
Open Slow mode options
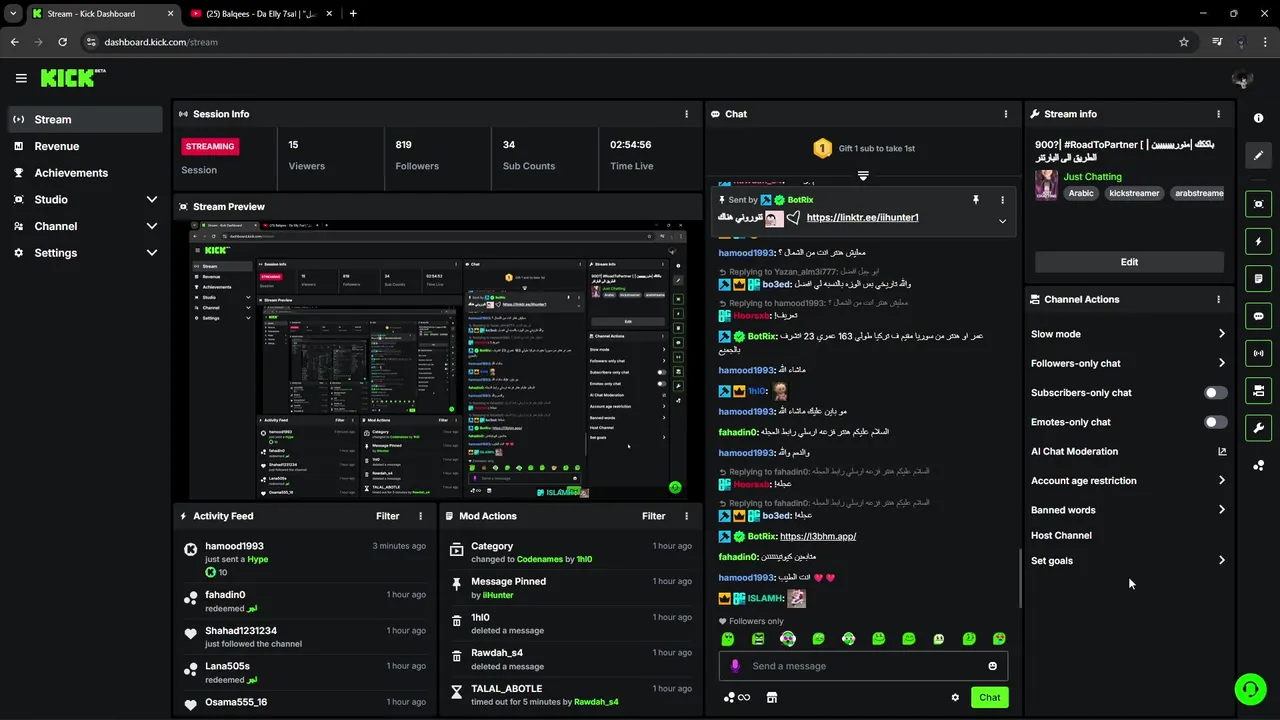tap(1129, 334)
